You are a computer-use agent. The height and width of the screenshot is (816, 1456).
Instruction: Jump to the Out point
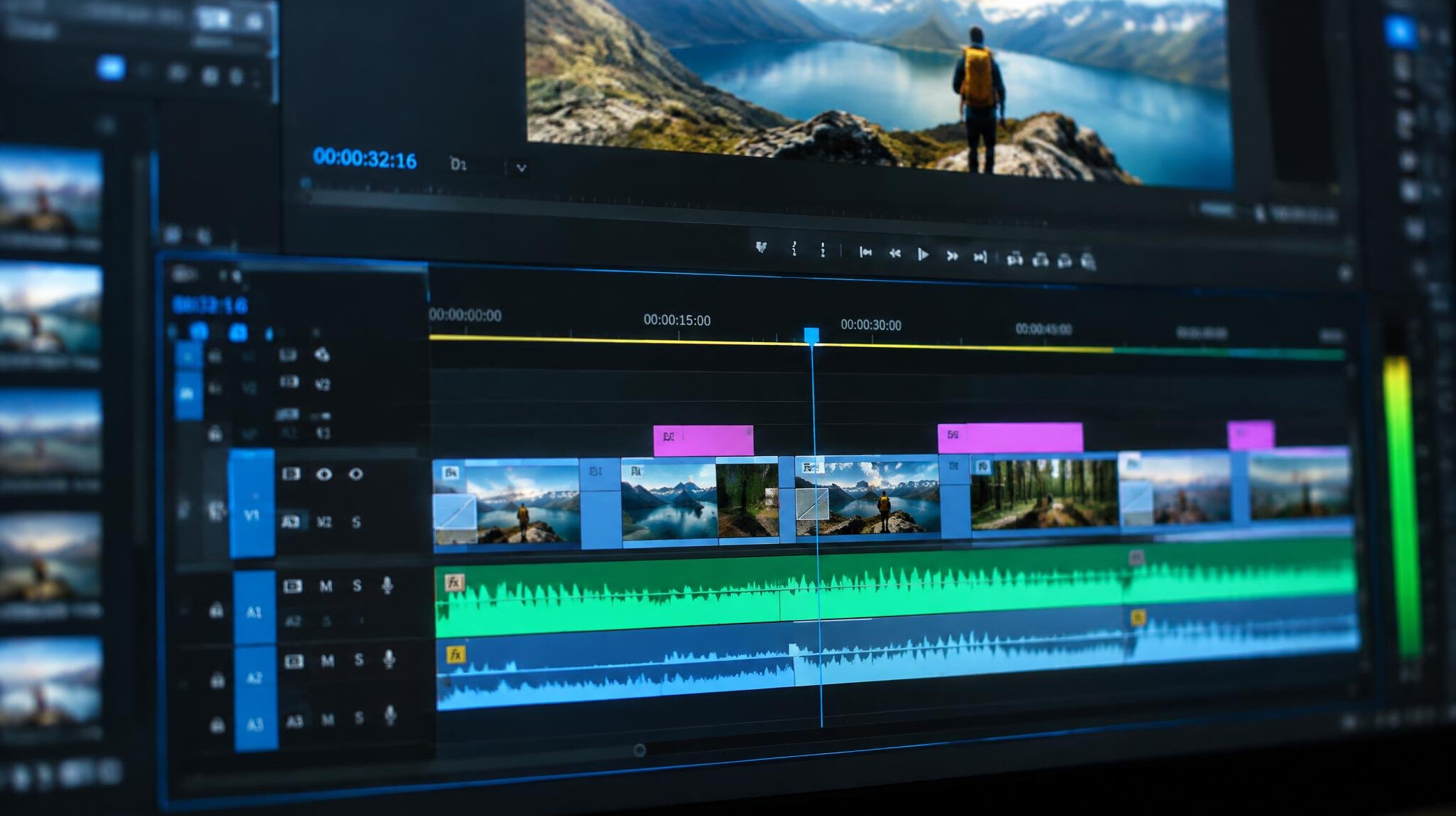(x=980, y=257)
